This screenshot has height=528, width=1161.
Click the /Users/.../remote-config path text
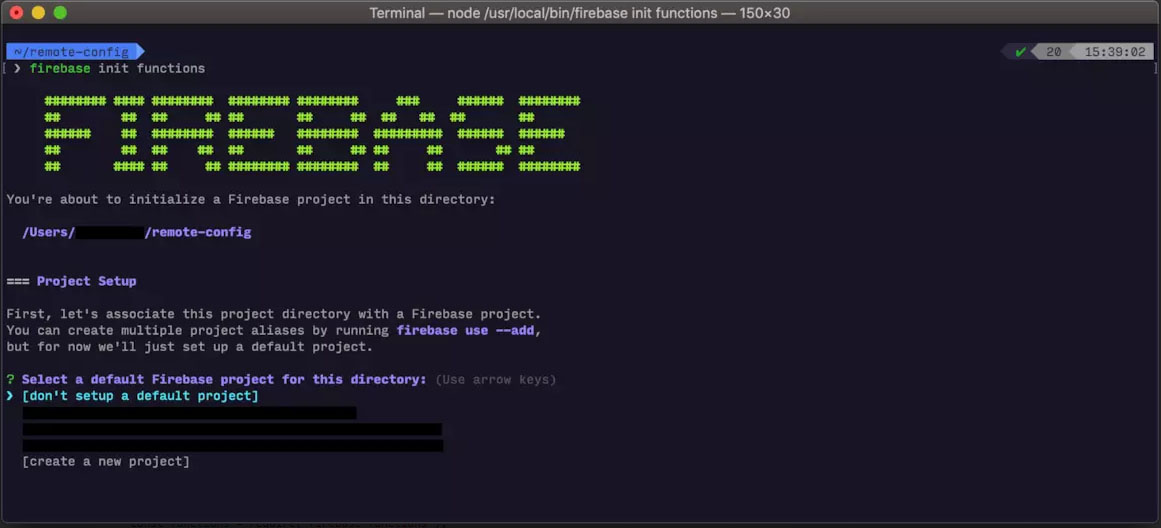tap(137, 233)
